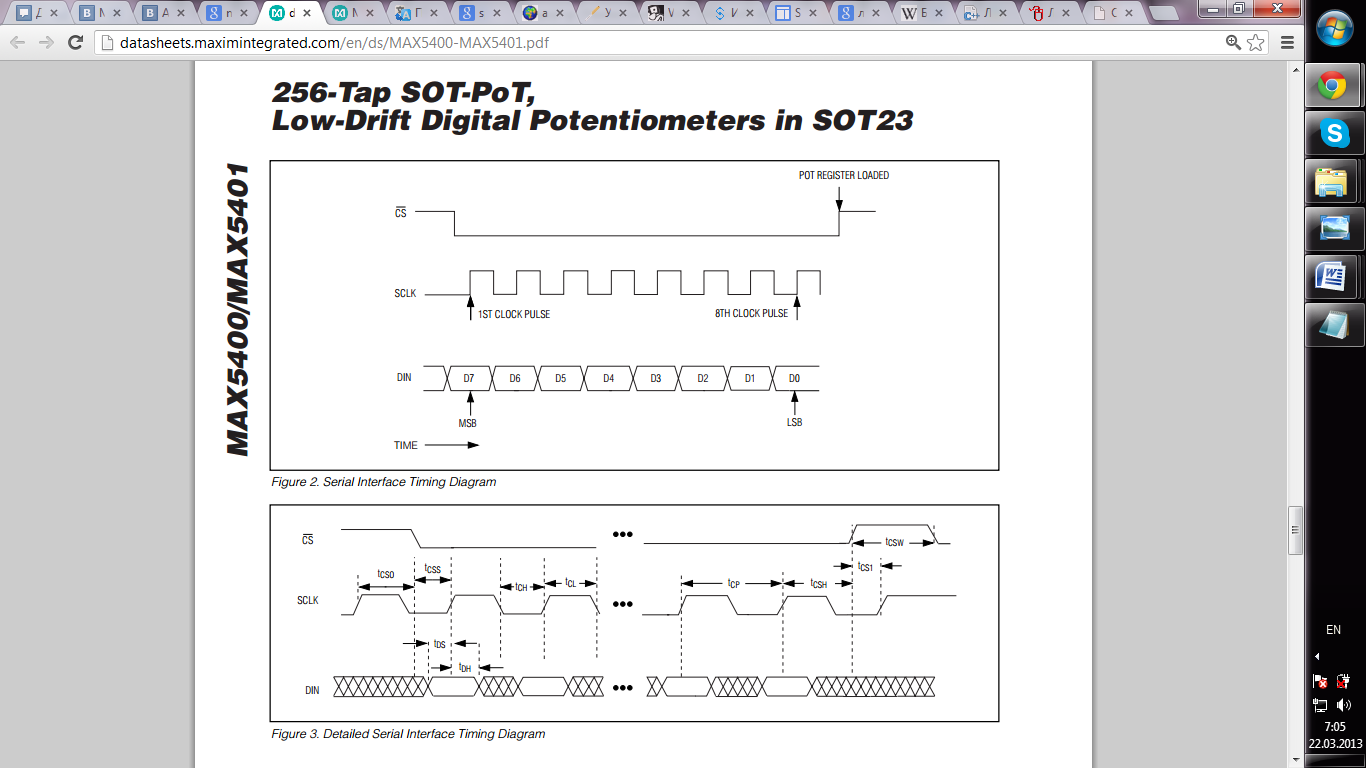
Task: Click the tCP timing label in Figure 3
Action: tap(733, 584)
